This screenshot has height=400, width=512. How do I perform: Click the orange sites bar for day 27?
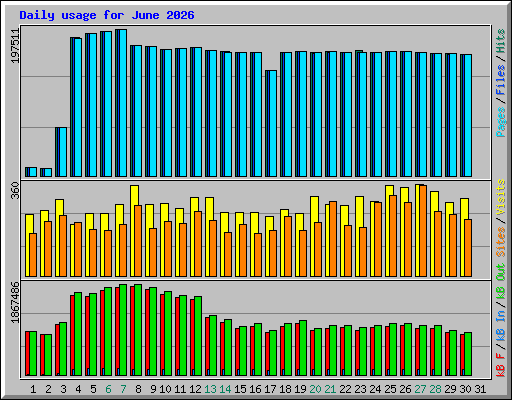(x=423, y=231)
